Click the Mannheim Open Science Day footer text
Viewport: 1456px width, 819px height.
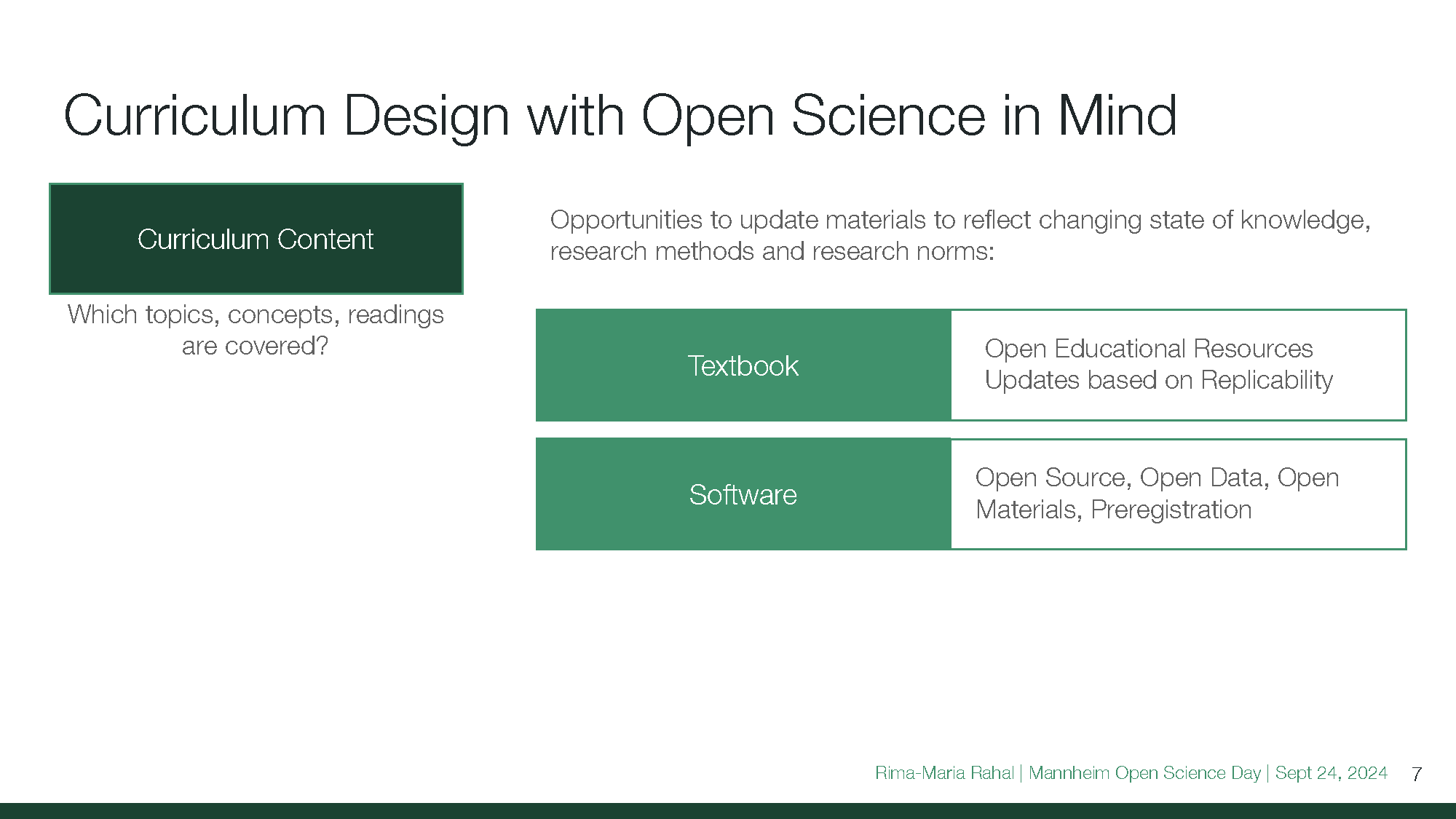coord(1144,773)
